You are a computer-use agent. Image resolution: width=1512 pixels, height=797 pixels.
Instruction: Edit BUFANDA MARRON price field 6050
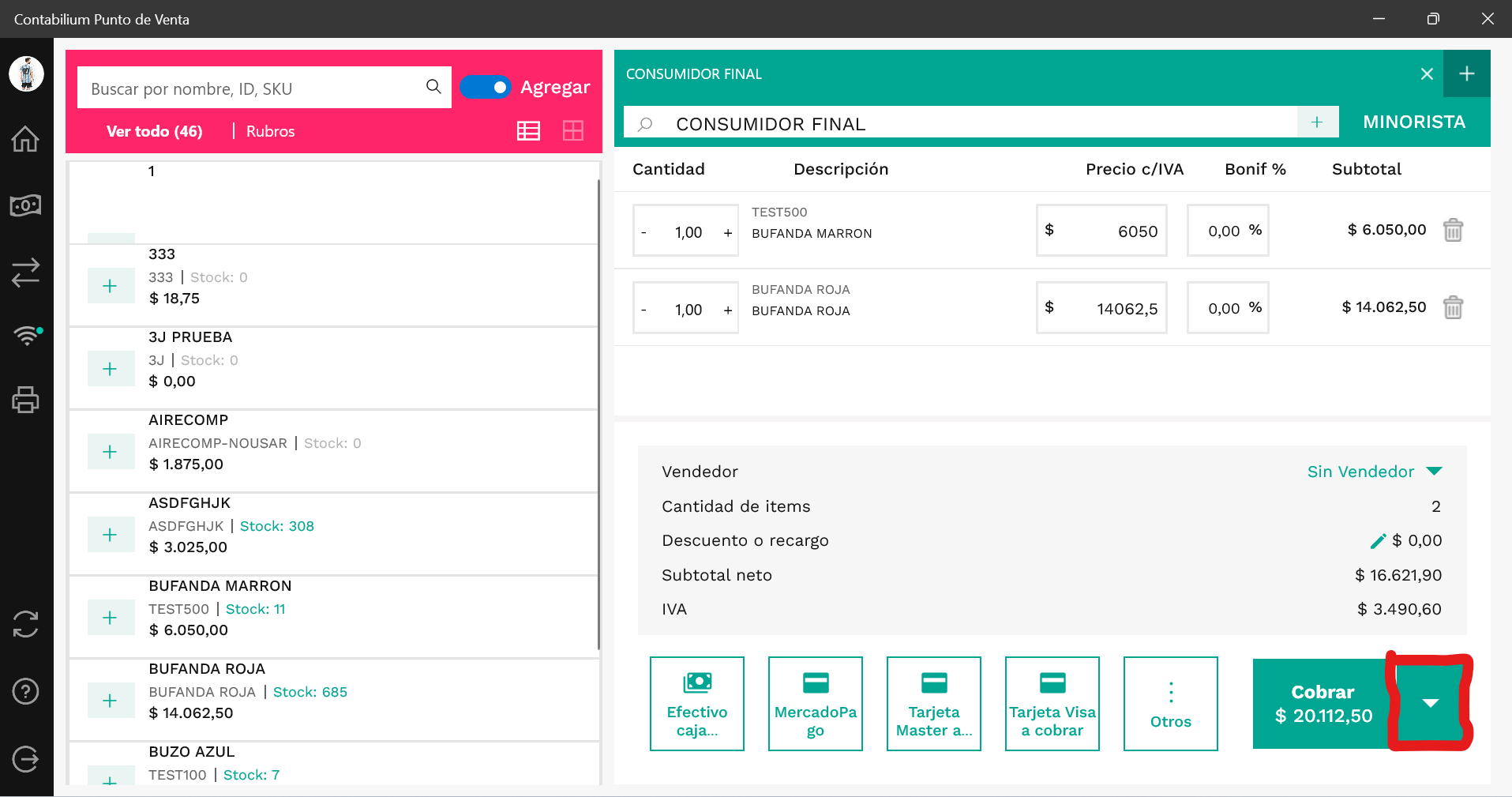(x=1101, y=231)
